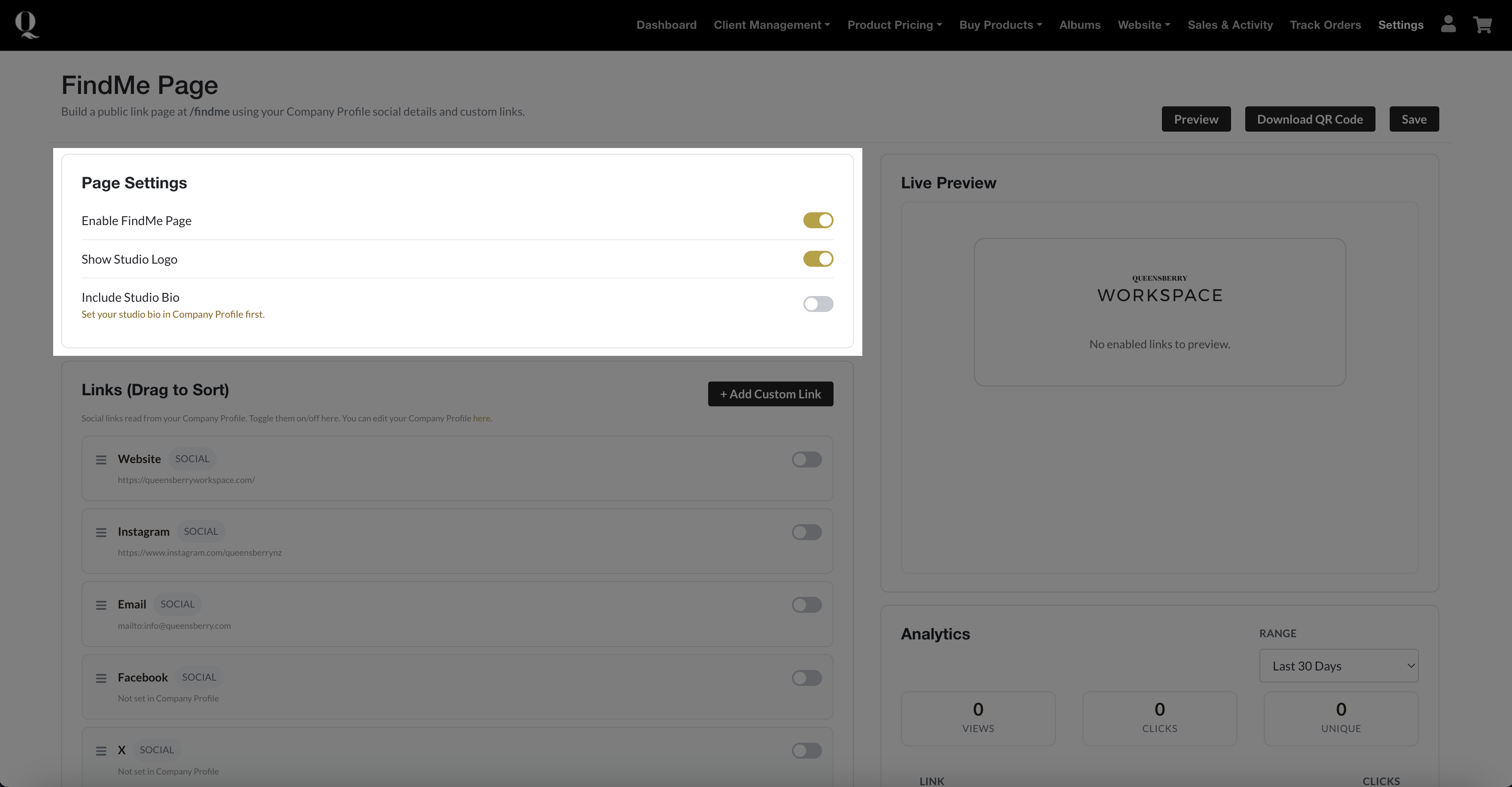This screenshot has height=787, width=1512.
Task: Follow the 'here' Company Profile link
Action: (x=481, y=418)
